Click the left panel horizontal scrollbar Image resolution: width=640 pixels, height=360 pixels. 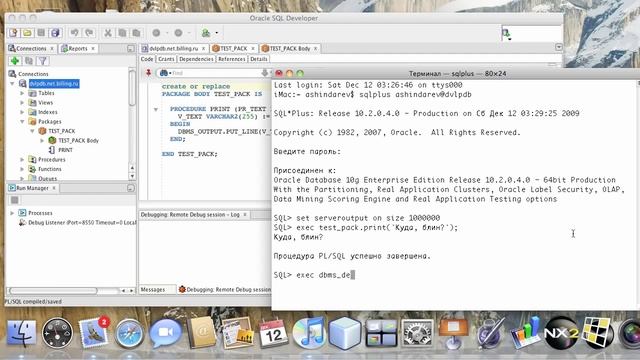53,291
